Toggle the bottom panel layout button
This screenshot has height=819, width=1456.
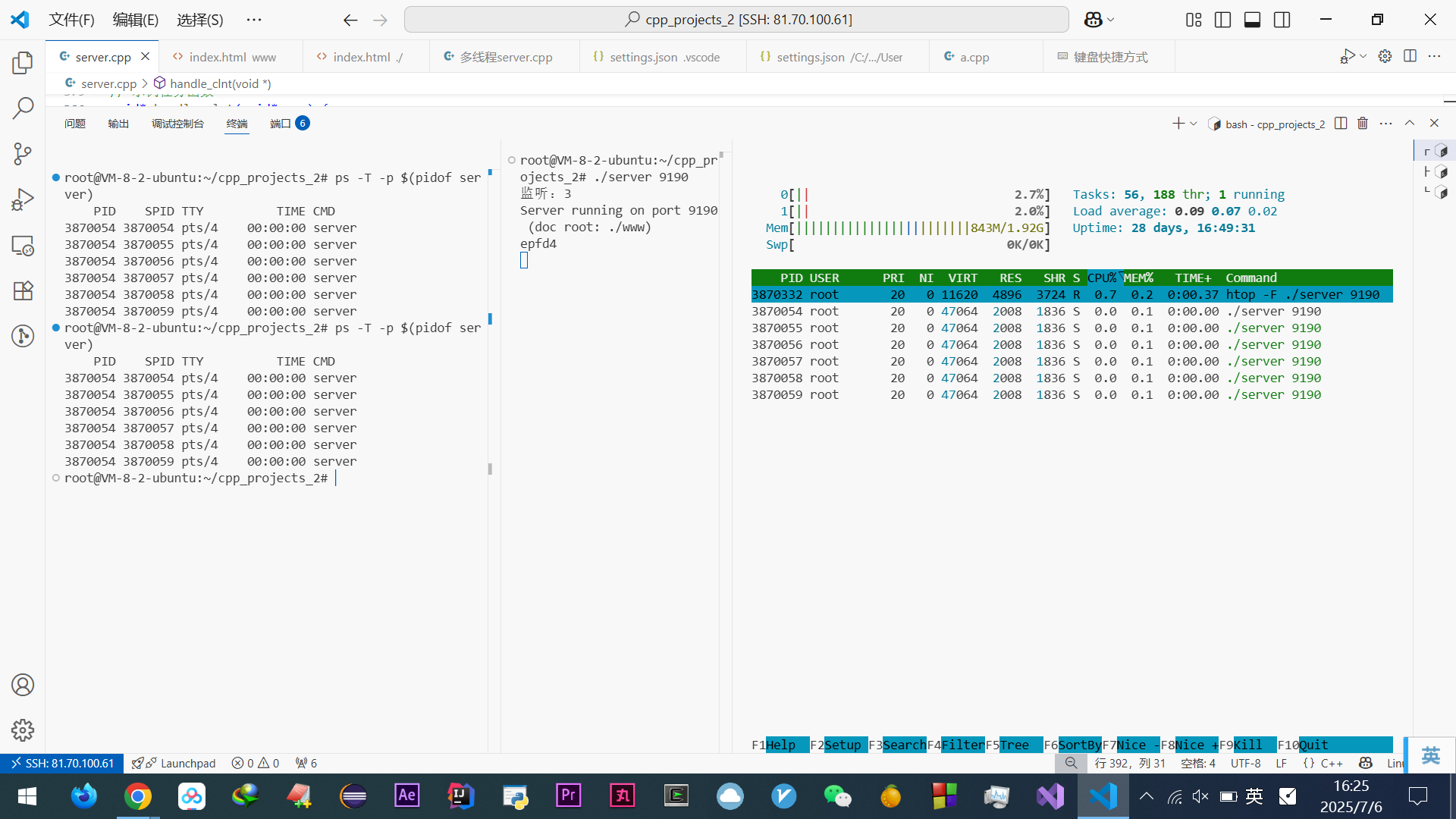click(x=1252, y=20)
